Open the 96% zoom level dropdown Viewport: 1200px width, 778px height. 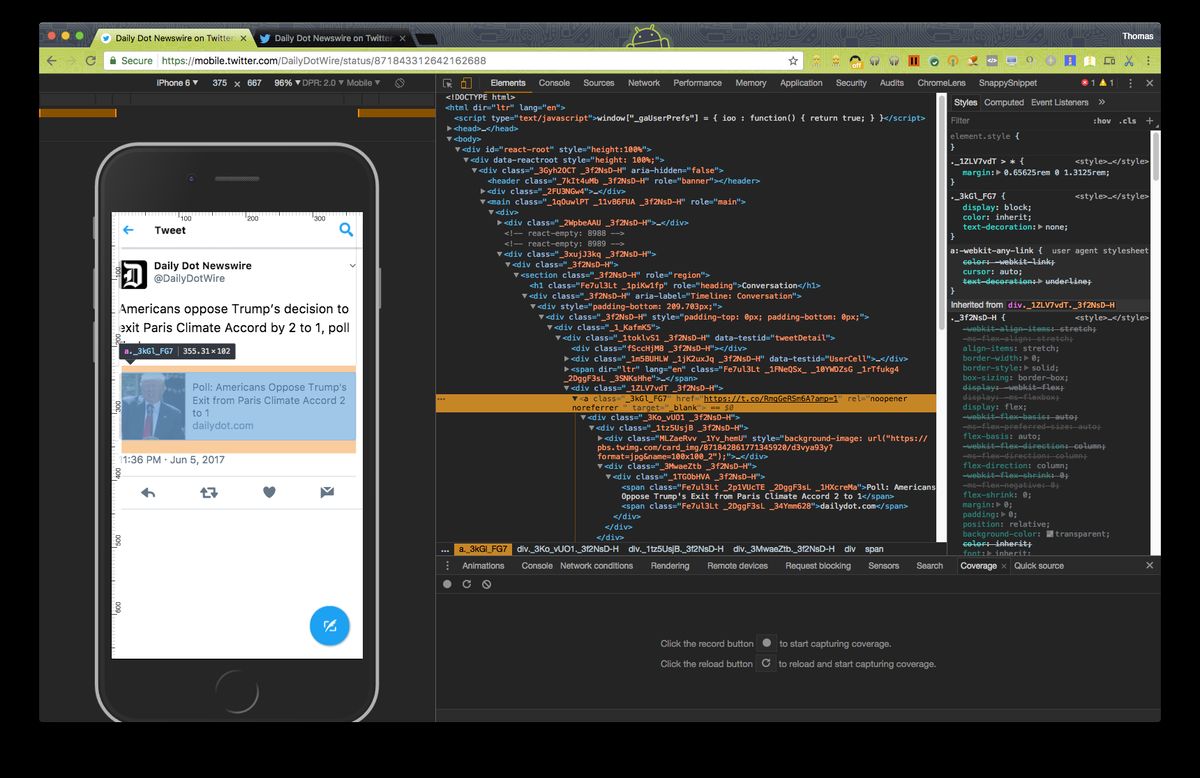[x=285, y=83]
